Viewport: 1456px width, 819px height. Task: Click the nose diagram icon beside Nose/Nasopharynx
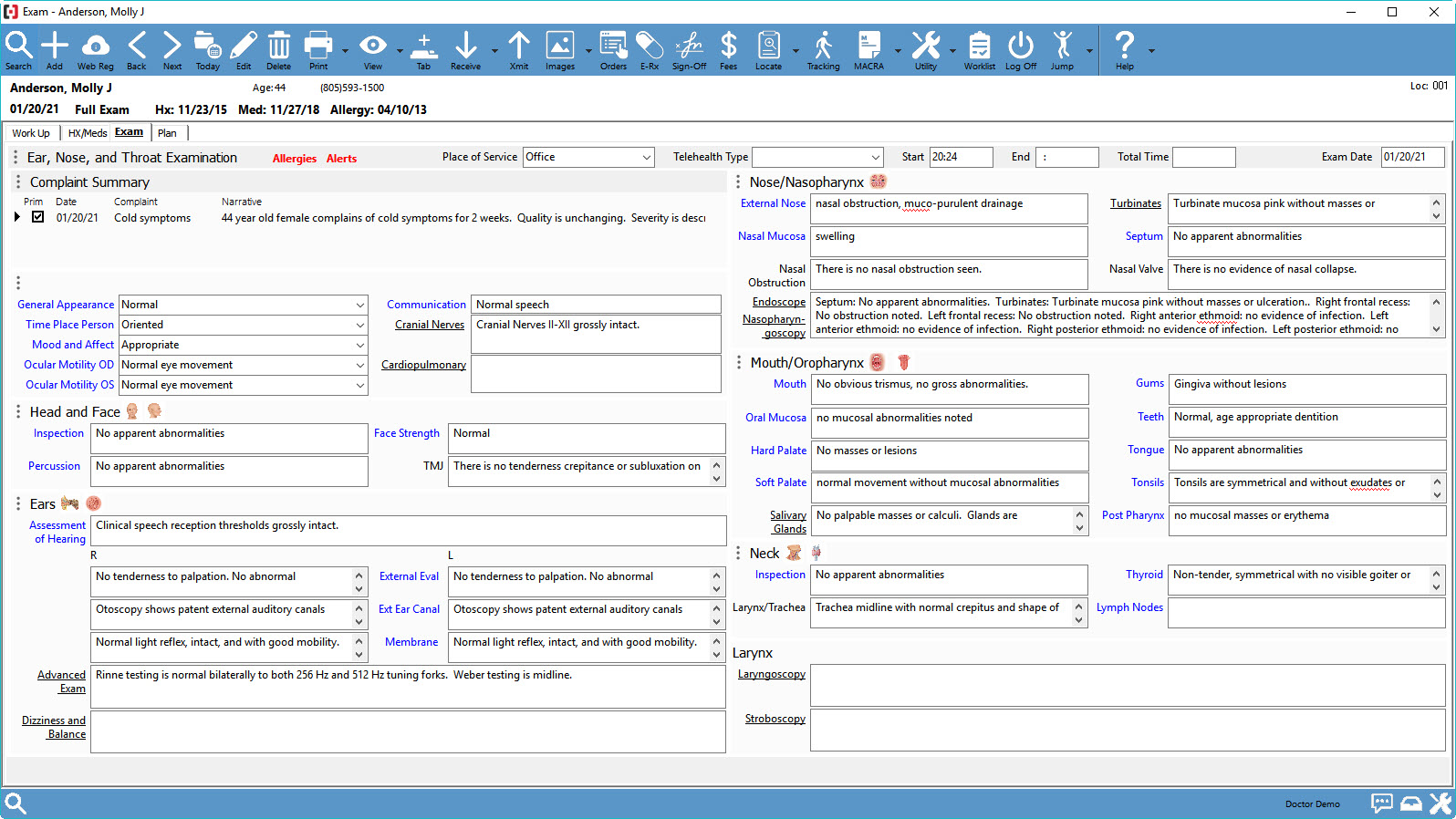pos(878,181)
